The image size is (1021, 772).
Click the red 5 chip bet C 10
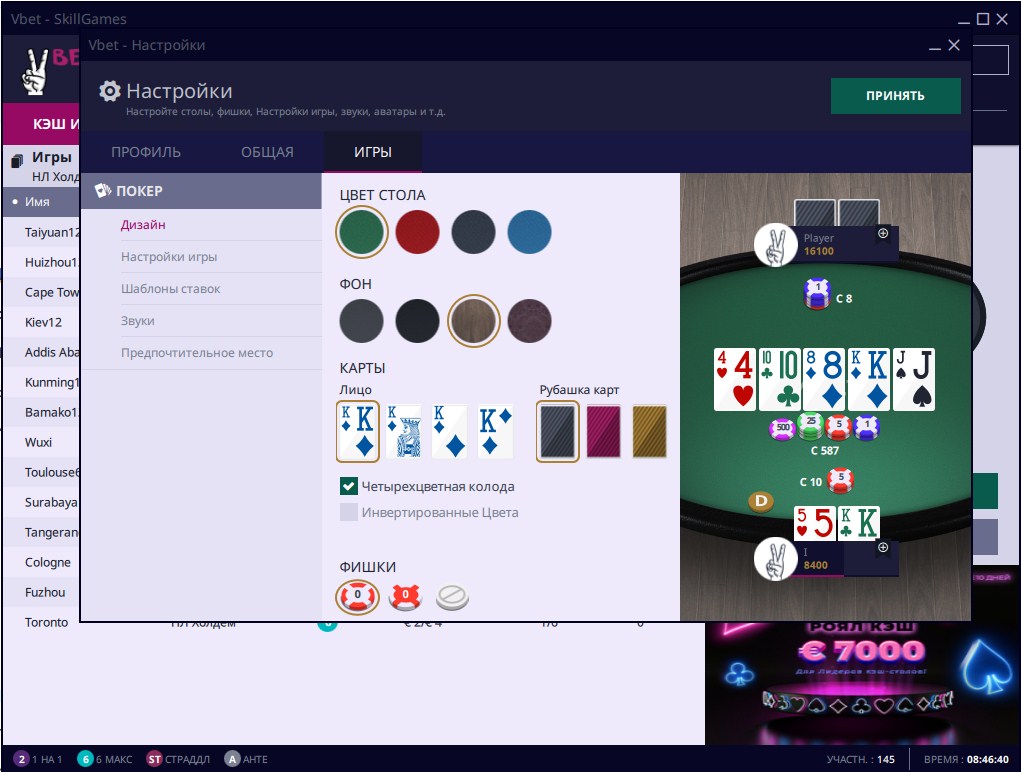coord(840,480)
